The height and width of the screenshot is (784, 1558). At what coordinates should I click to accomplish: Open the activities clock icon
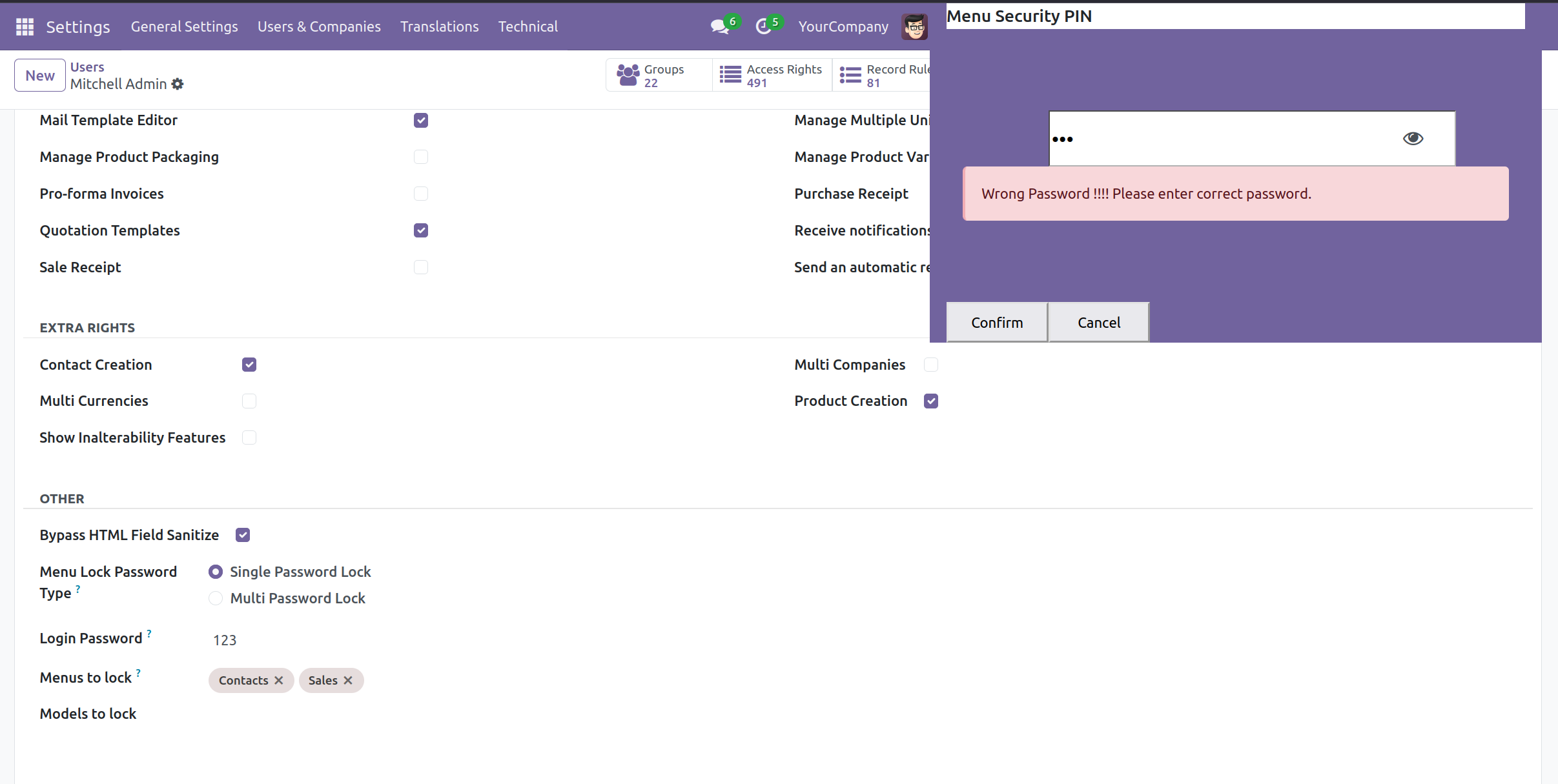[763, 26]
